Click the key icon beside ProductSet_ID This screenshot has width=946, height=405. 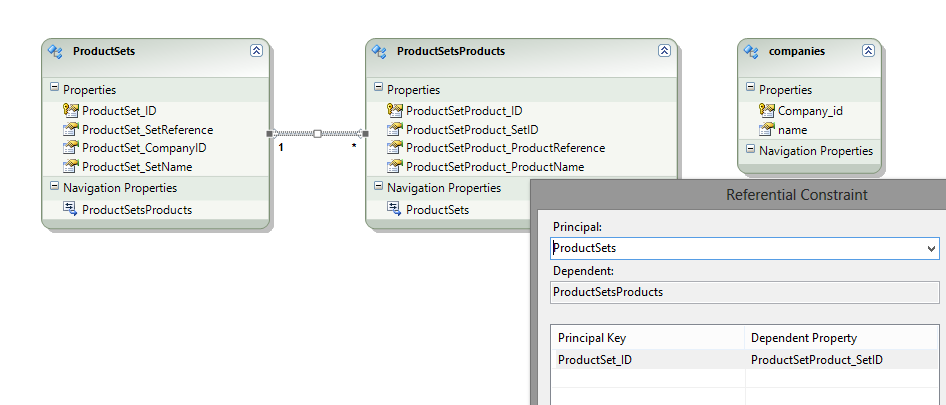click(70, 111)
